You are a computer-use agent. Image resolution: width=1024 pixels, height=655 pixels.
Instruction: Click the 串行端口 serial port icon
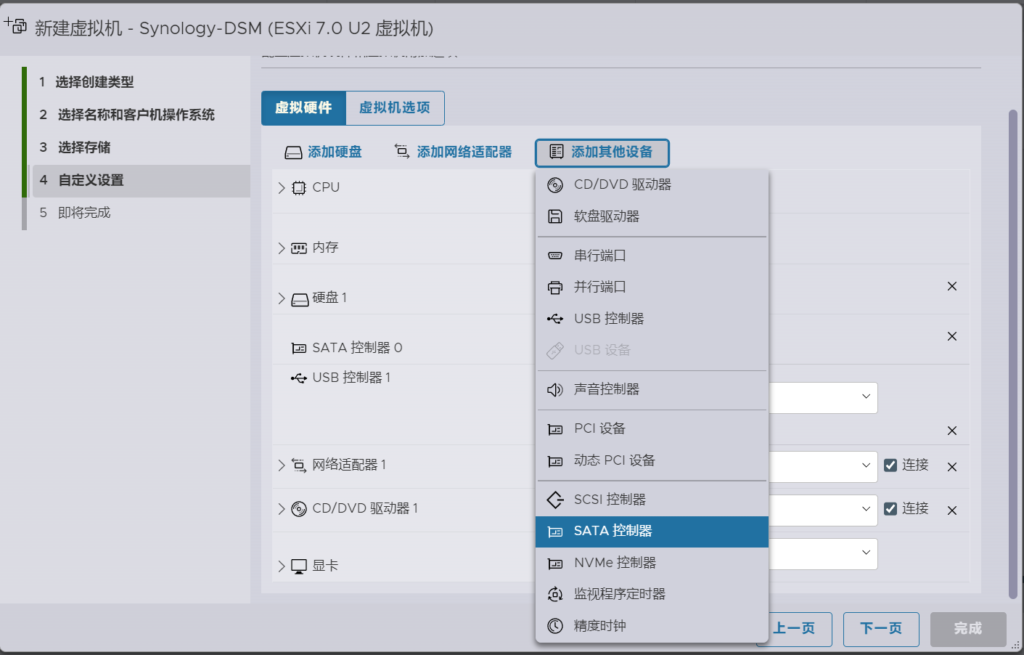point(554,255)
